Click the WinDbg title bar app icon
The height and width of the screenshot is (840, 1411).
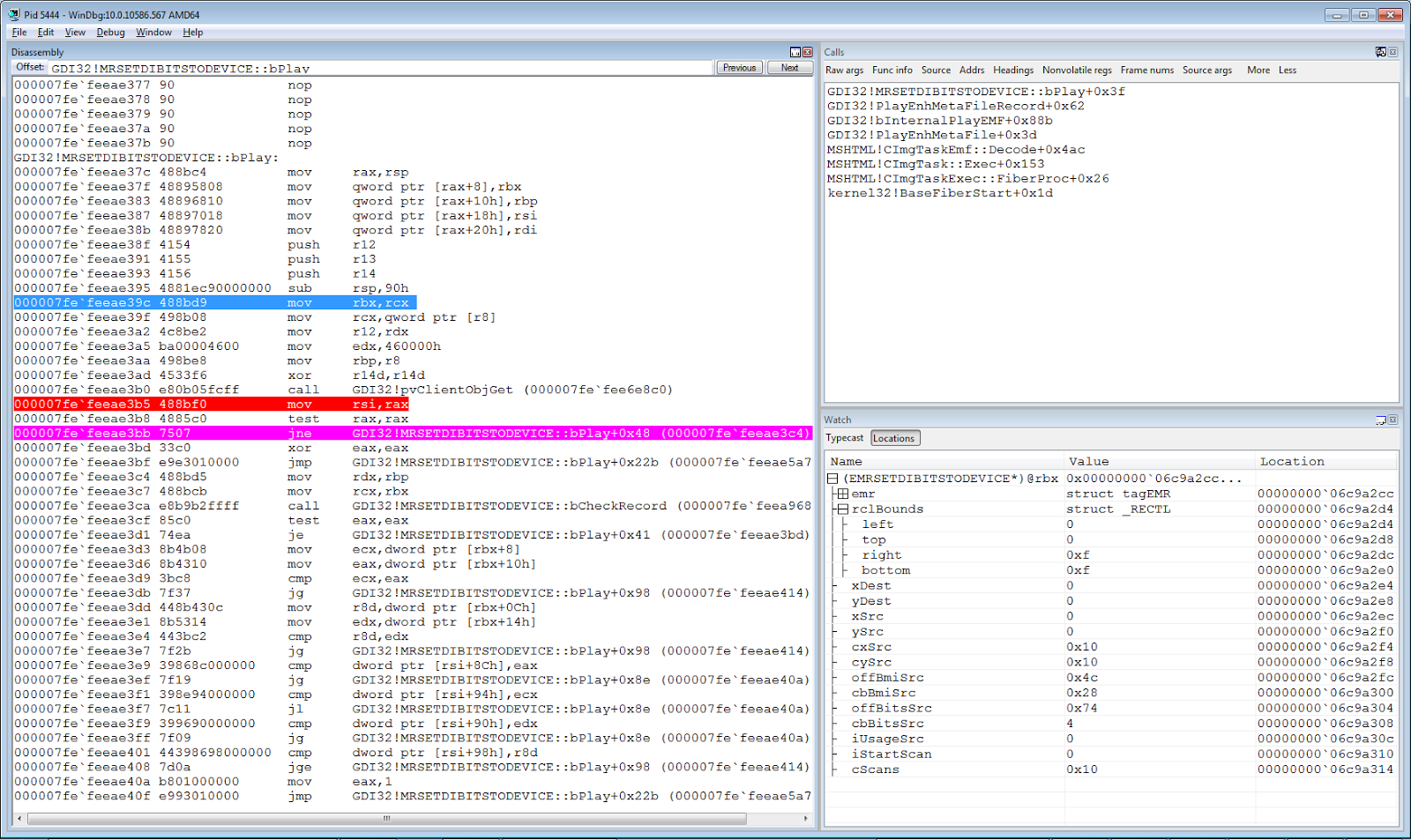(x=14, y=15)
